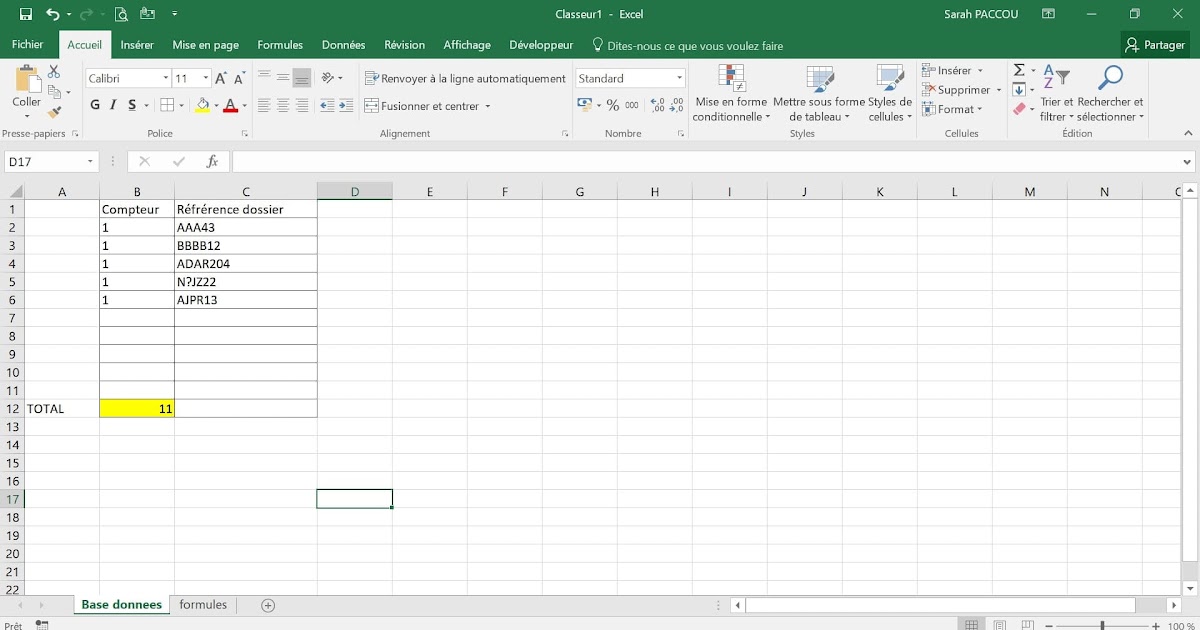Toggle italic formatting

[113, 105]
